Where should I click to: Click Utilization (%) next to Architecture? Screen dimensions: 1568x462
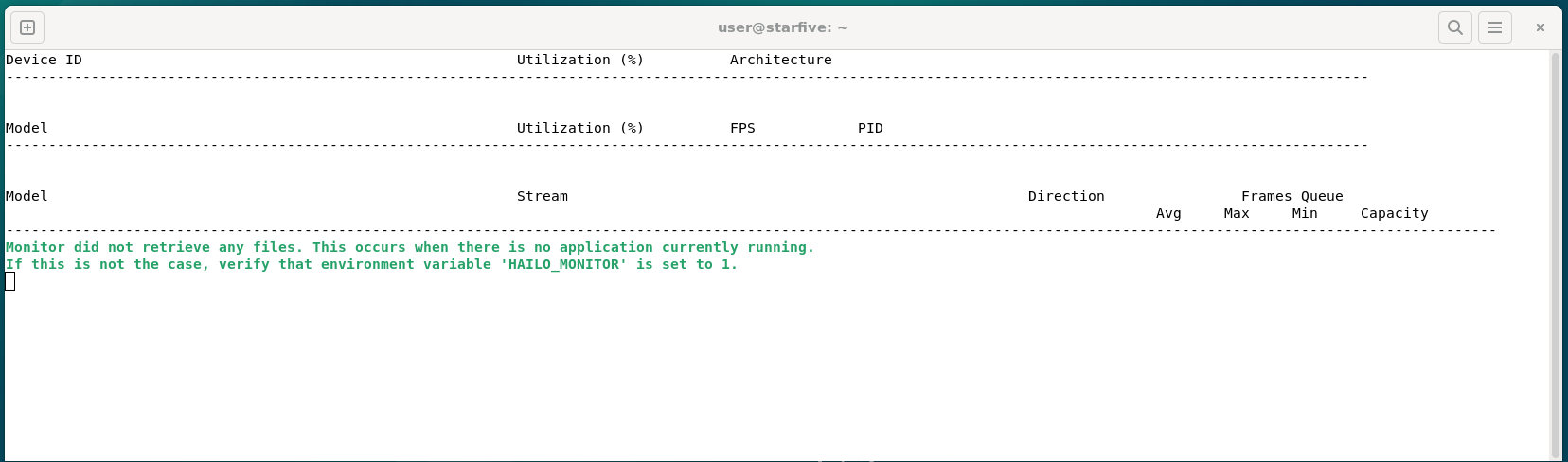579,60
